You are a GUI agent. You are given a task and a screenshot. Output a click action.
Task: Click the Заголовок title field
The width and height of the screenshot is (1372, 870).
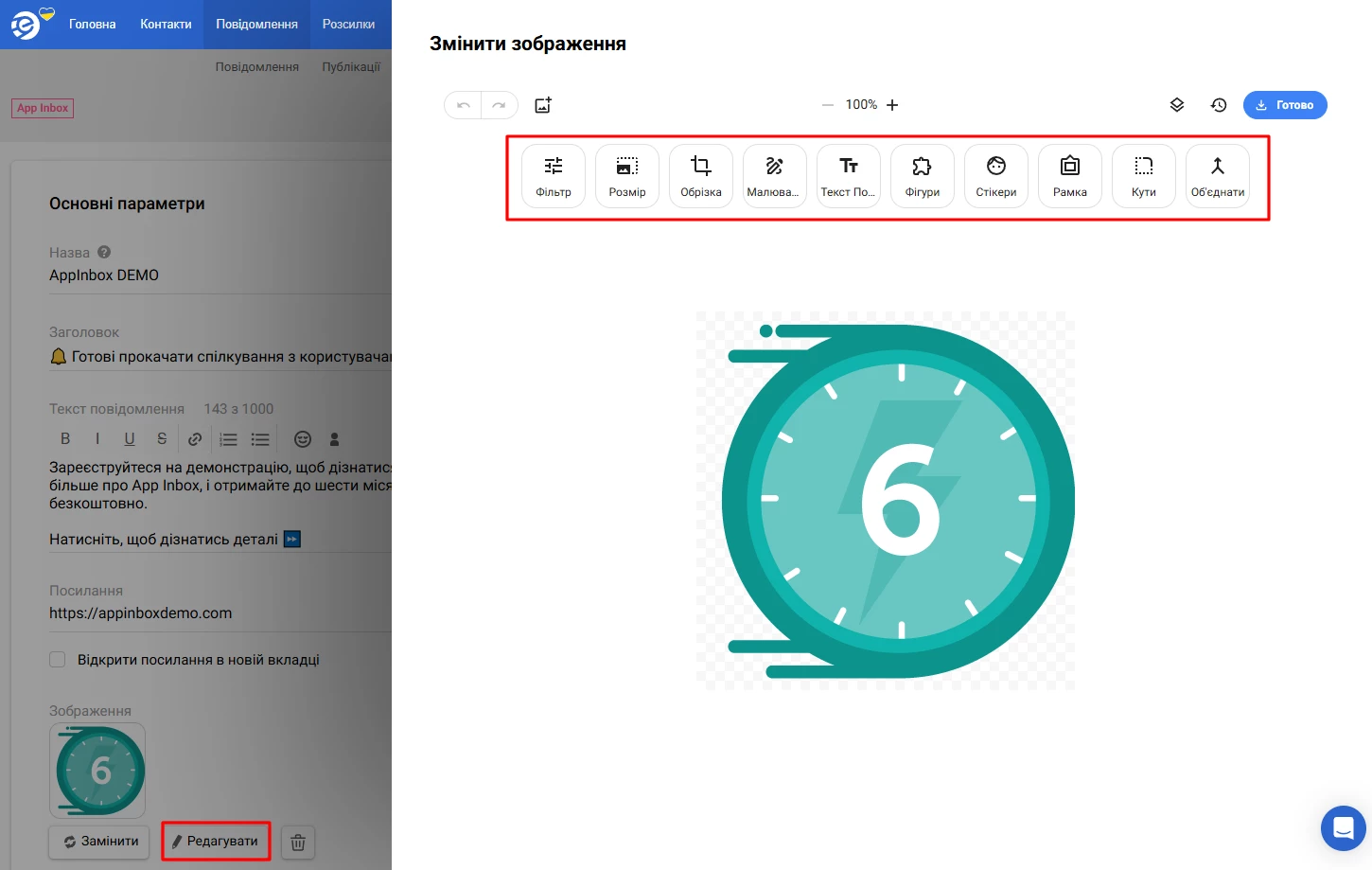220,357
